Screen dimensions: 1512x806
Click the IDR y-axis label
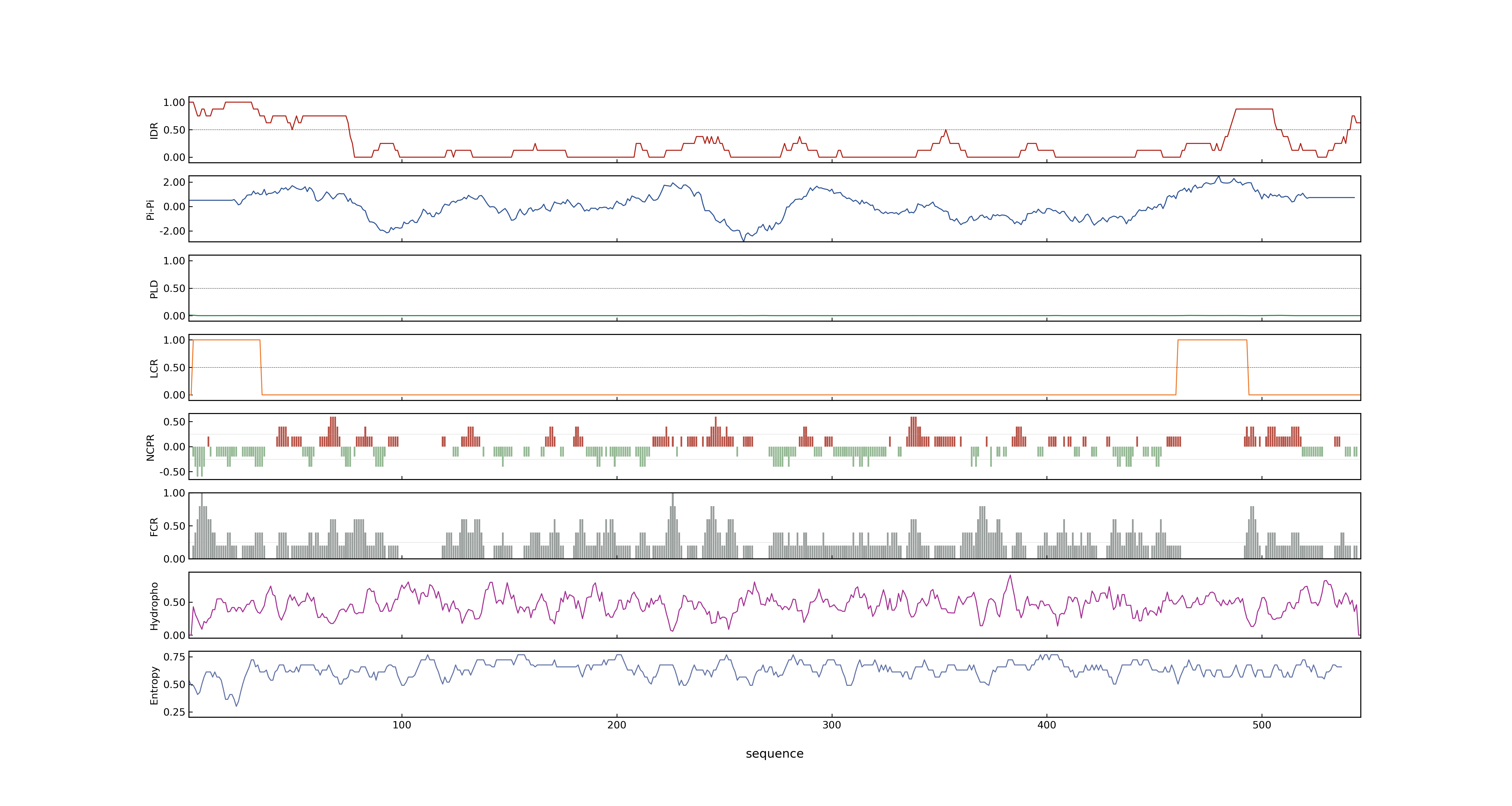click(154, 130)
